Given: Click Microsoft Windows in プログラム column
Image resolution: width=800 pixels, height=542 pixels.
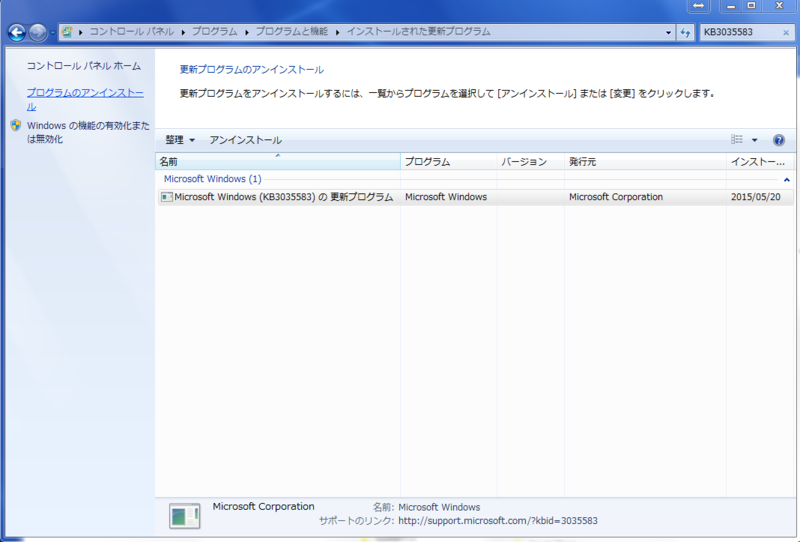Looking at the screenshot, I should click(x=446, y=197).
